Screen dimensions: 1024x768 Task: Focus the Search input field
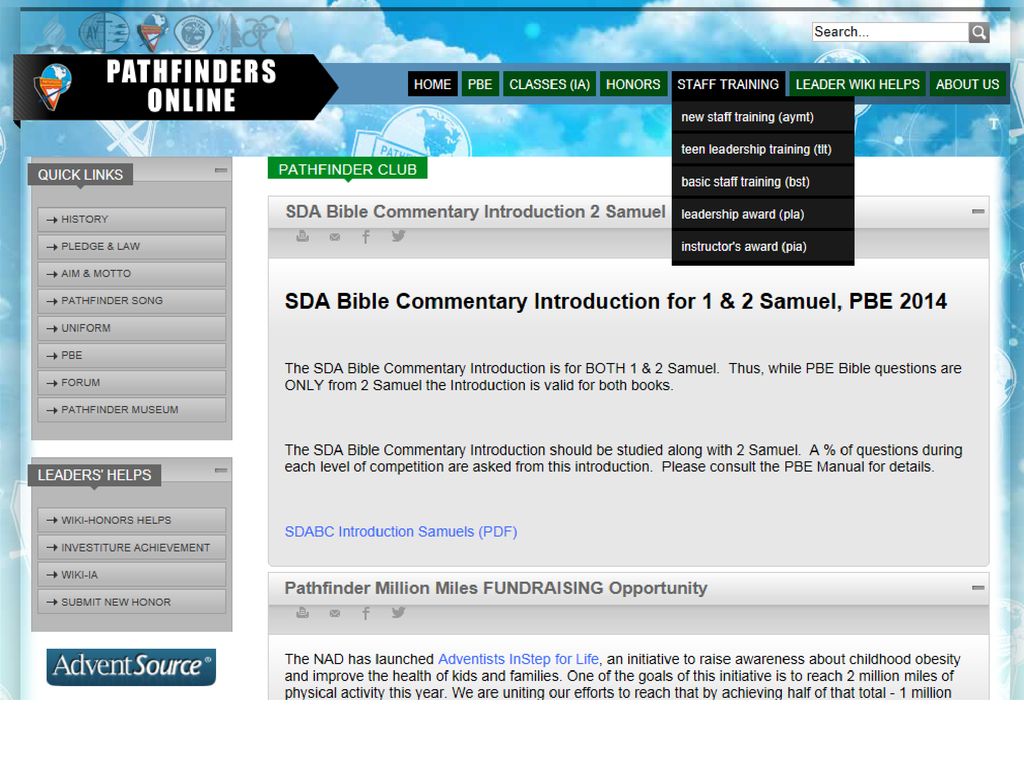coord(890,32)
